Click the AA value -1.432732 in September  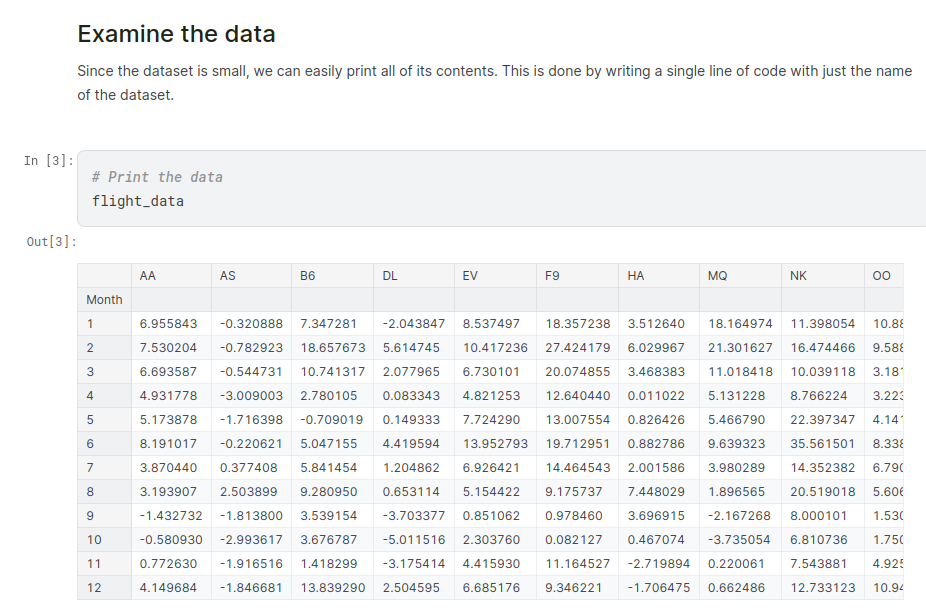click(x=171, y=515)
